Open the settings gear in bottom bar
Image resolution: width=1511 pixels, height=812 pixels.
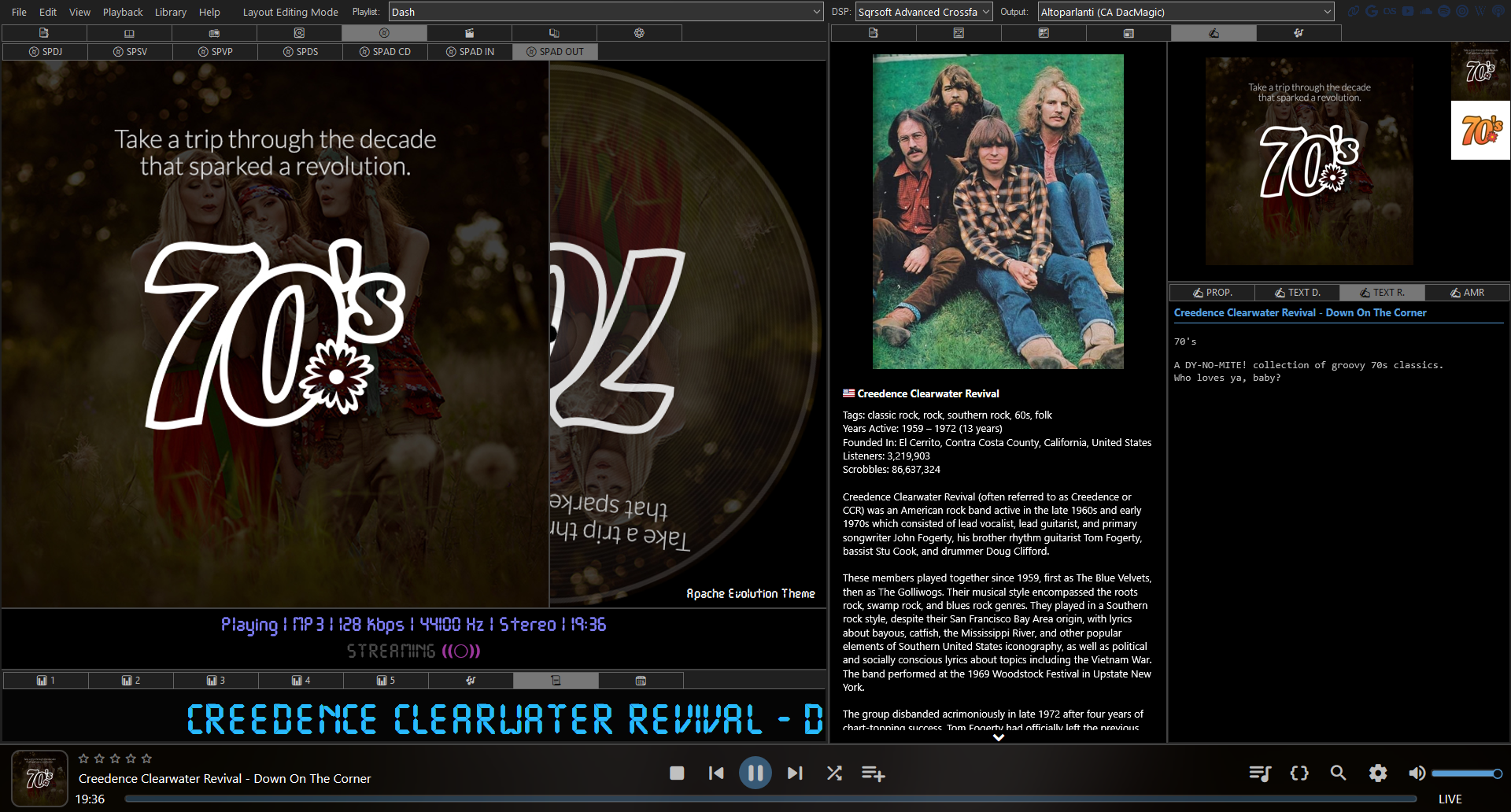point(1377,773)
